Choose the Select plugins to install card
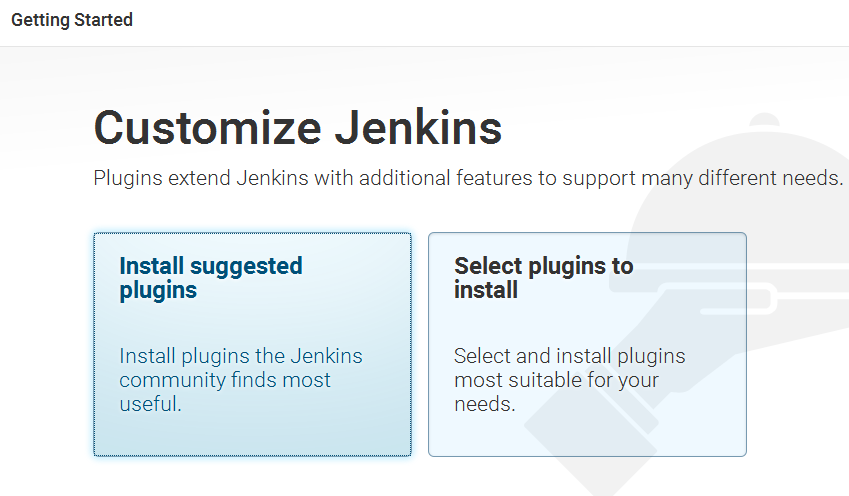Image resolution: width=849 pixels, height=496 pixels. (x=587, y=344)
